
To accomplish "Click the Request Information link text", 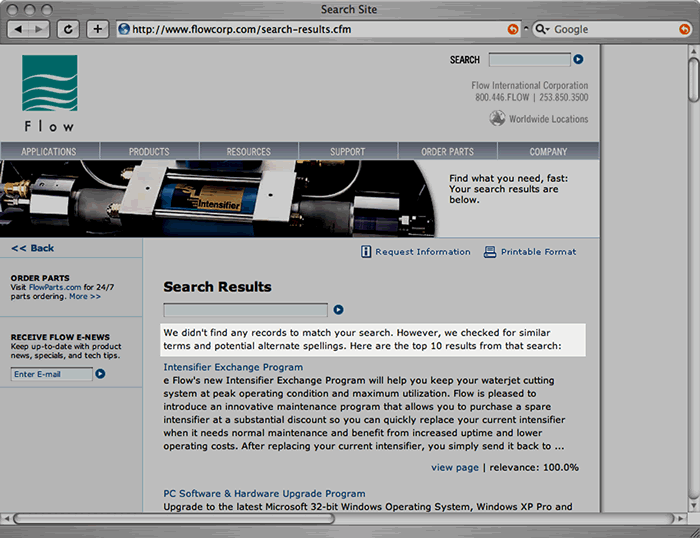I will click(x=423, y=252).
